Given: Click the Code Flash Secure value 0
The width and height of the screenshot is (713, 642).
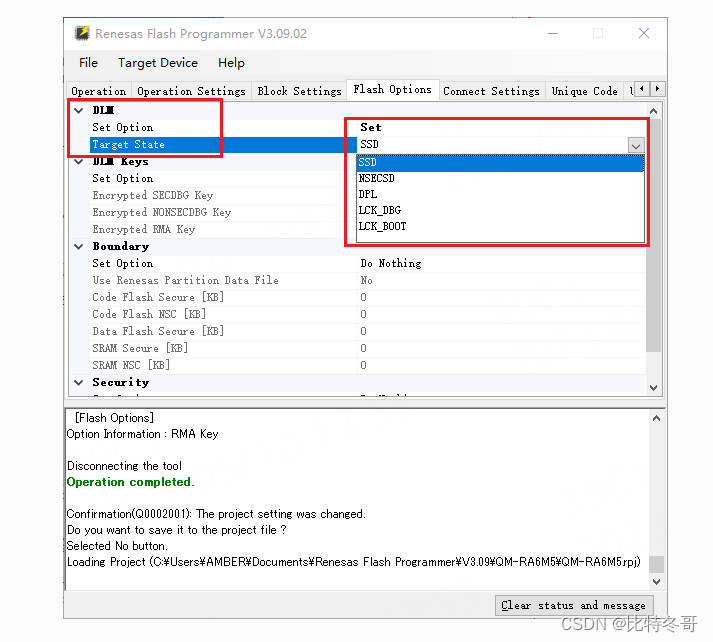Looking at the screenshot, I should 363,297.
